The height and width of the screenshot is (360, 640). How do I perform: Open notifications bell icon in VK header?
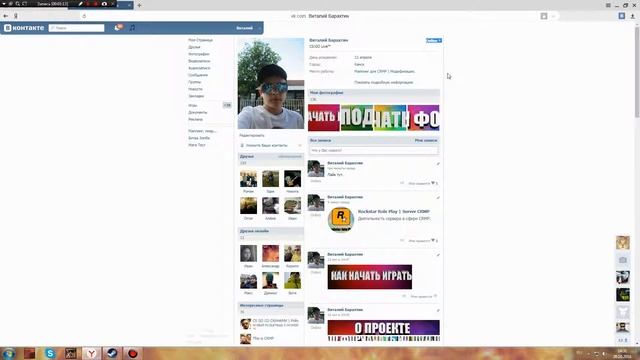(118, 27)
